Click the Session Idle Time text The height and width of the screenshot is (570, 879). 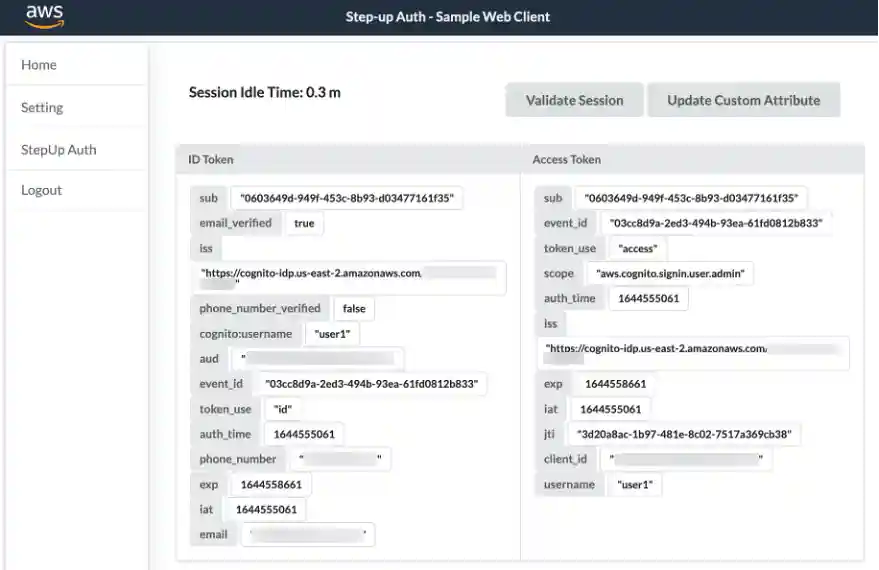[x=265, y=92]
